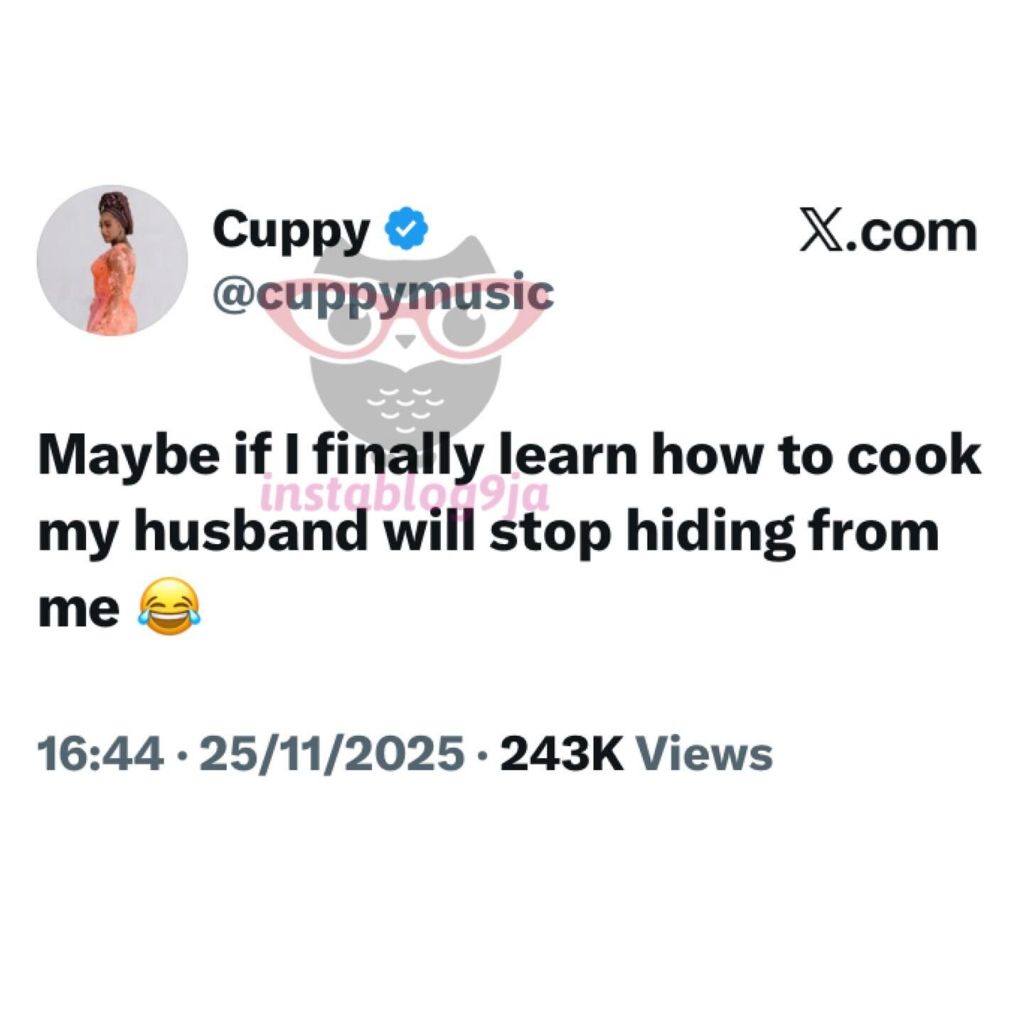Click the owl watermark's small beak
The height and width of the screenshot is (1024, 1024).
[x=406, y=340]
